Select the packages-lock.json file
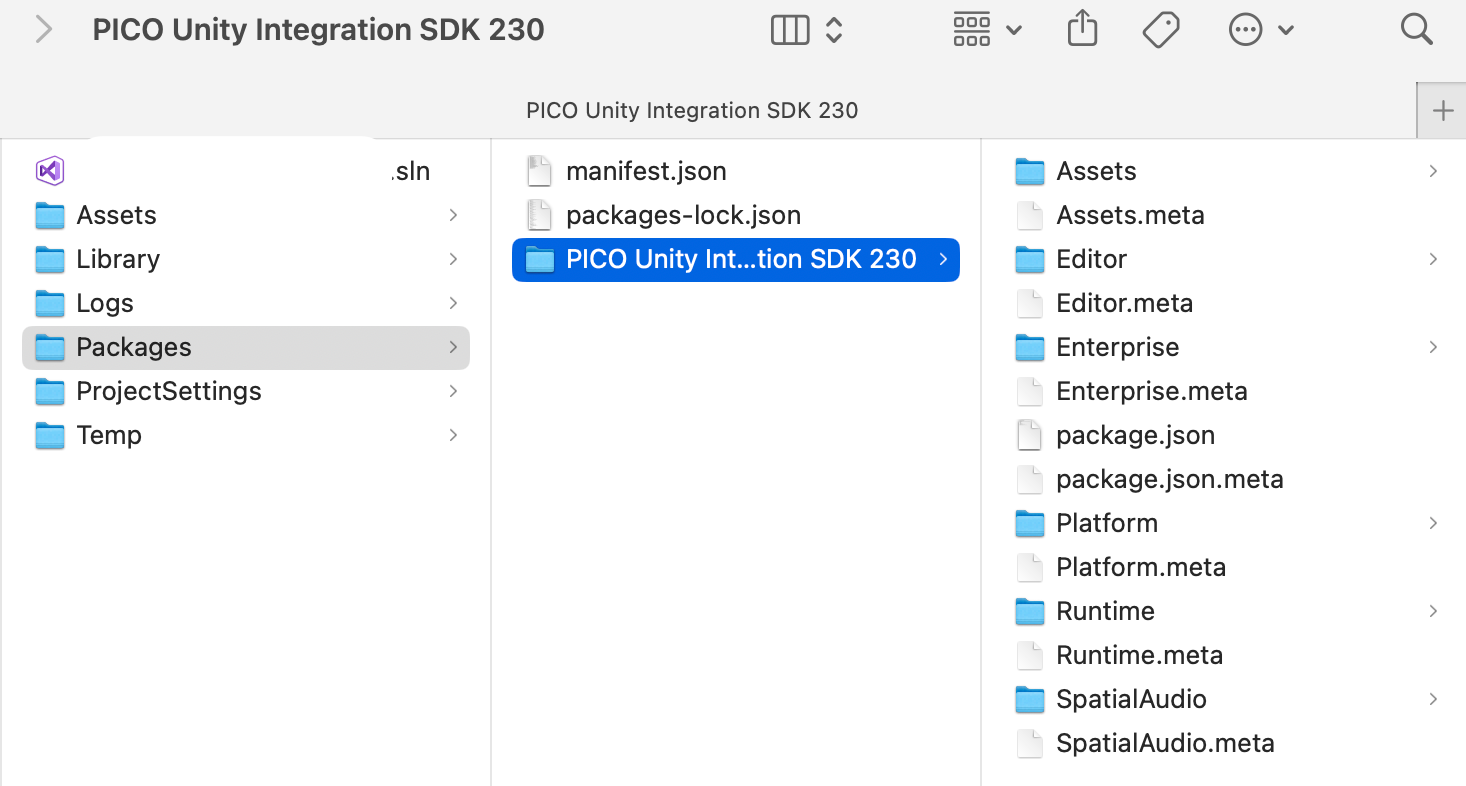Screen dimensions: 1466x786 tap(683, 214)
